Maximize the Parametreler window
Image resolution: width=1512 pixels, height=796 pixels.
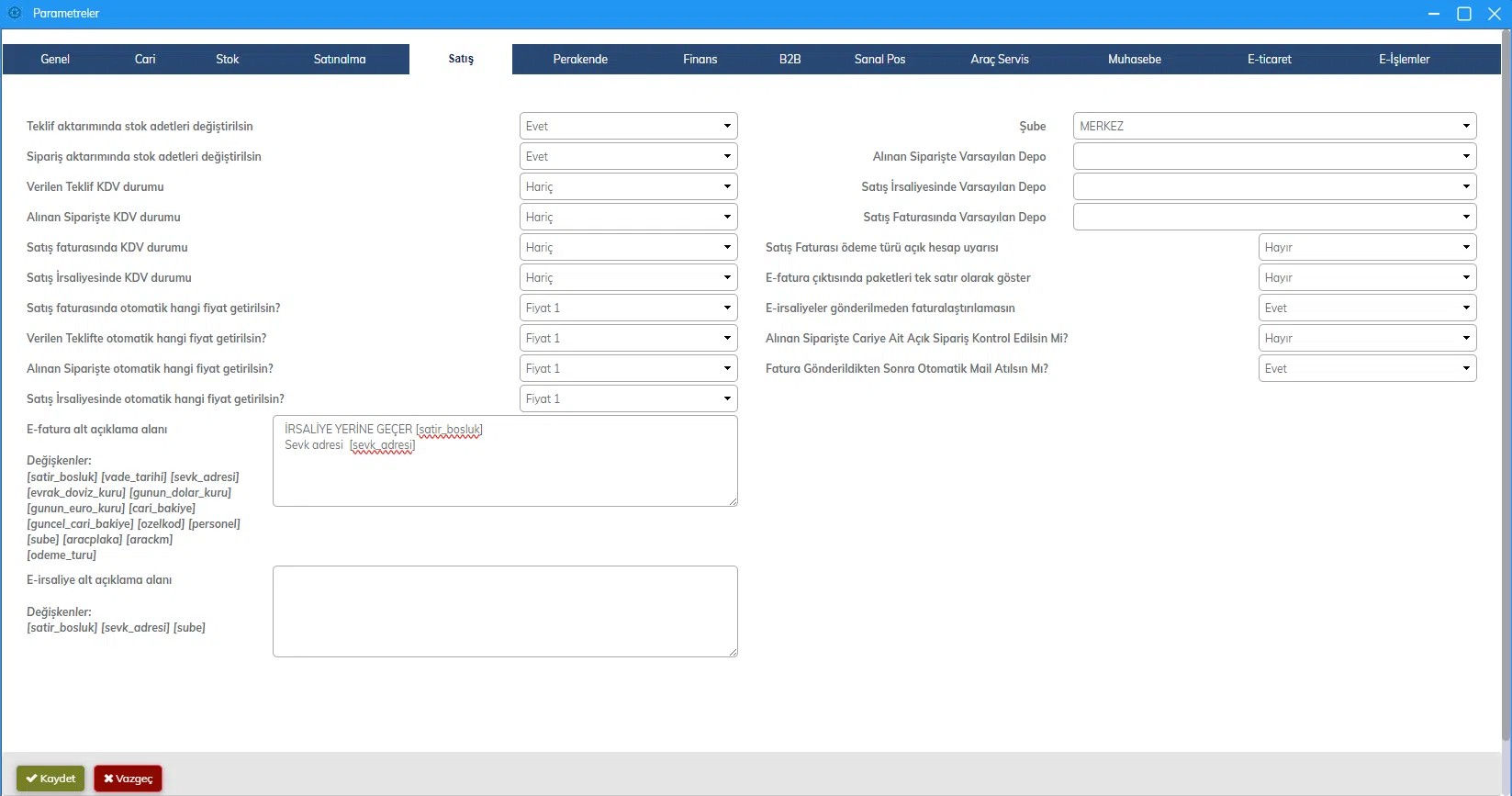click(x=1464, y=14)
